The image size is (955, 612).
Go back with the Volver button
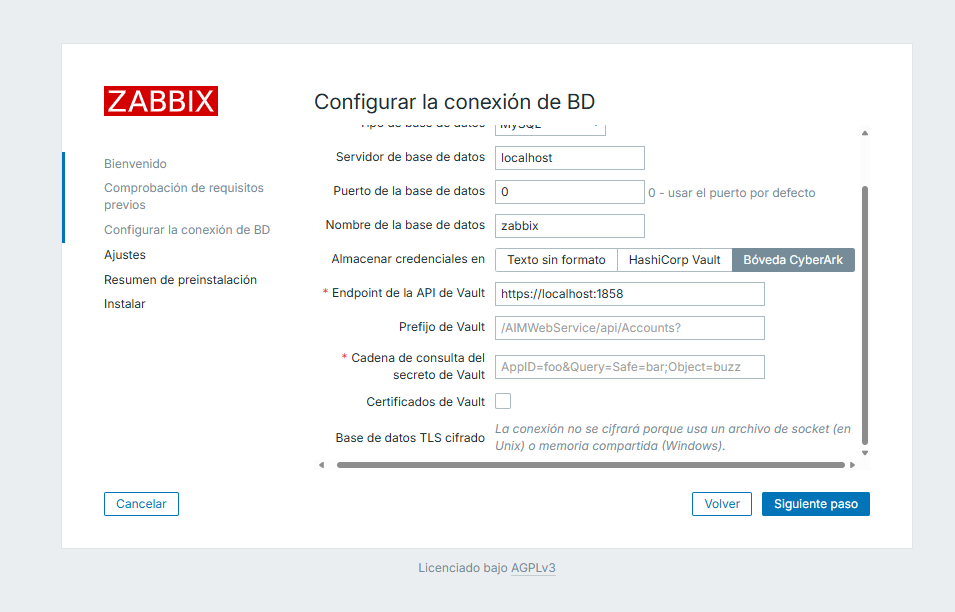[x=722, y=504]
